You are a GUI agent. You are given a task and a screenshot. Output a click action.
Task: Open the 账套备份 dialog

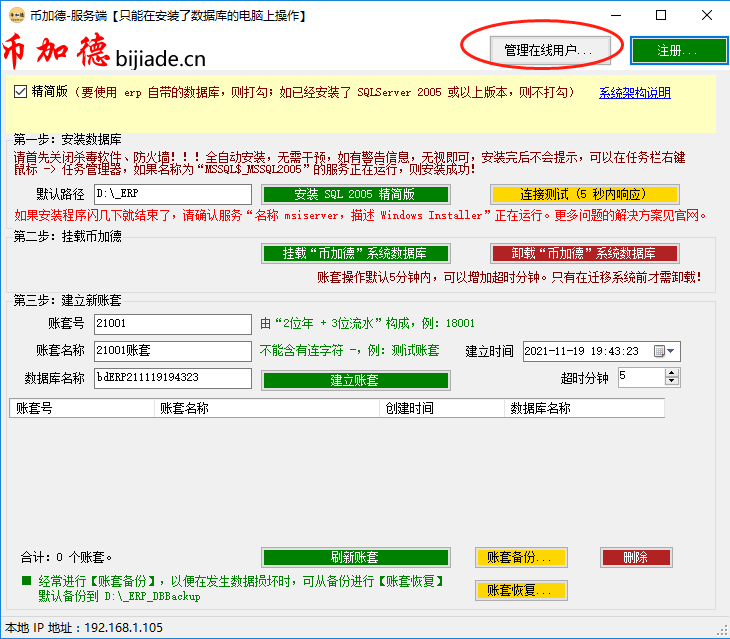520,557
